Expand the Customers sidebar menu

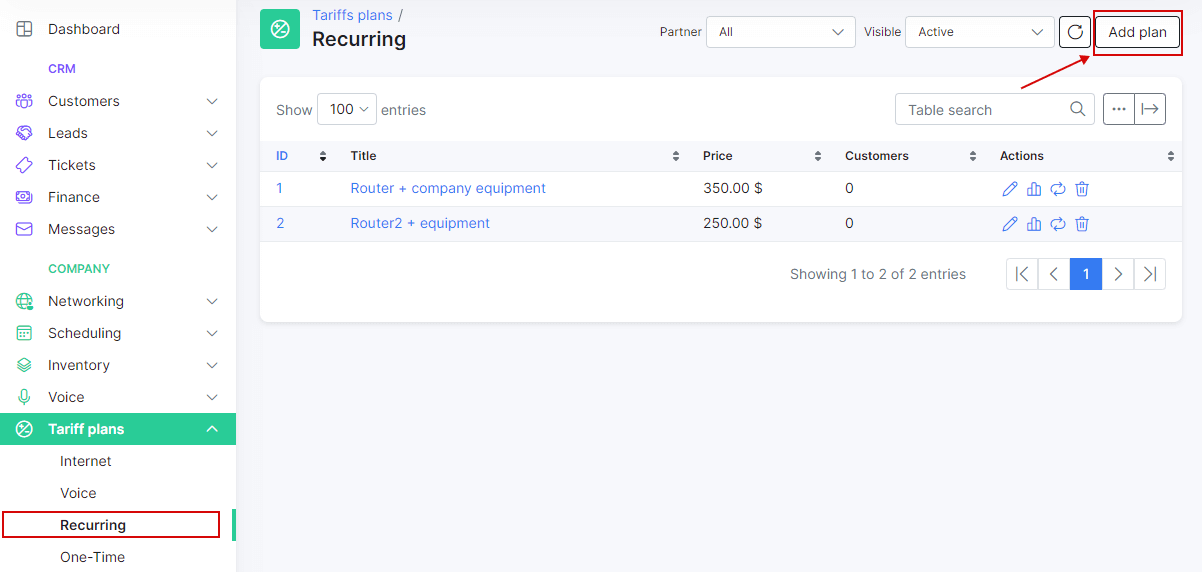point(118,101)
